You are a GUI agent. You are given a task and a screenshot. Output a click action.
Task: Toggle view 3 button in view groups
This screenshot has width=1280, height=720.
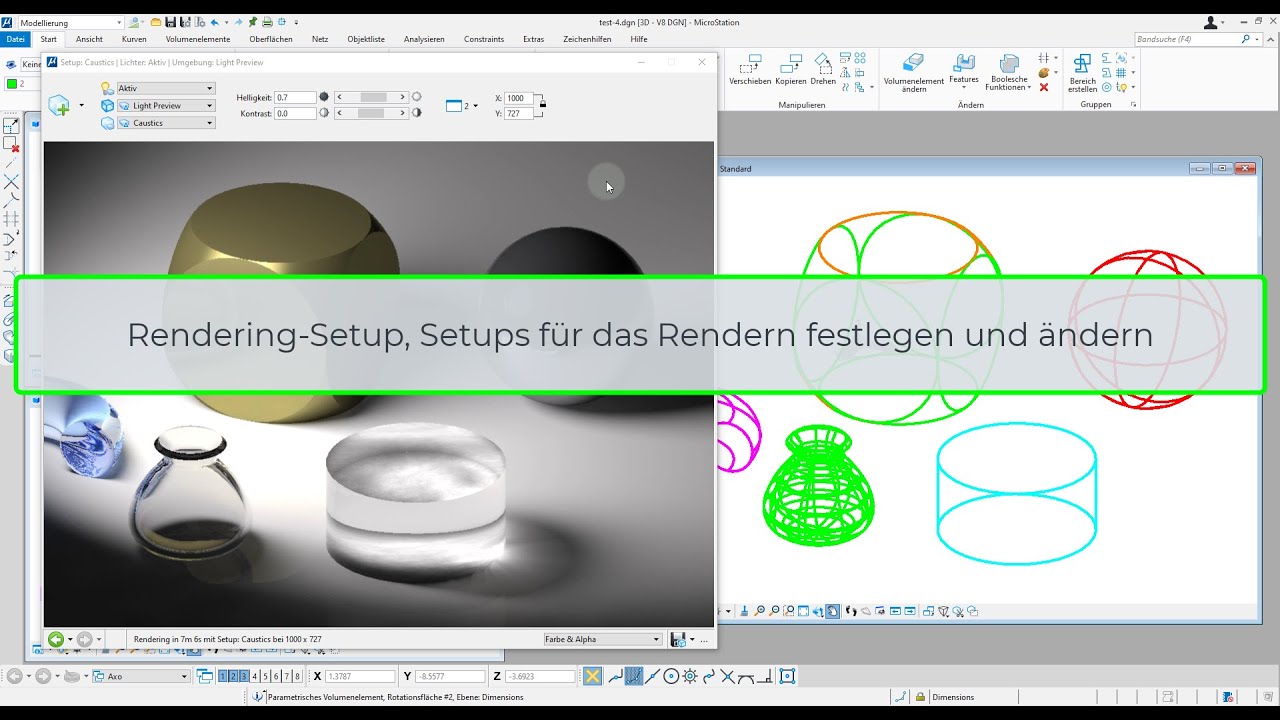(245, 677)
